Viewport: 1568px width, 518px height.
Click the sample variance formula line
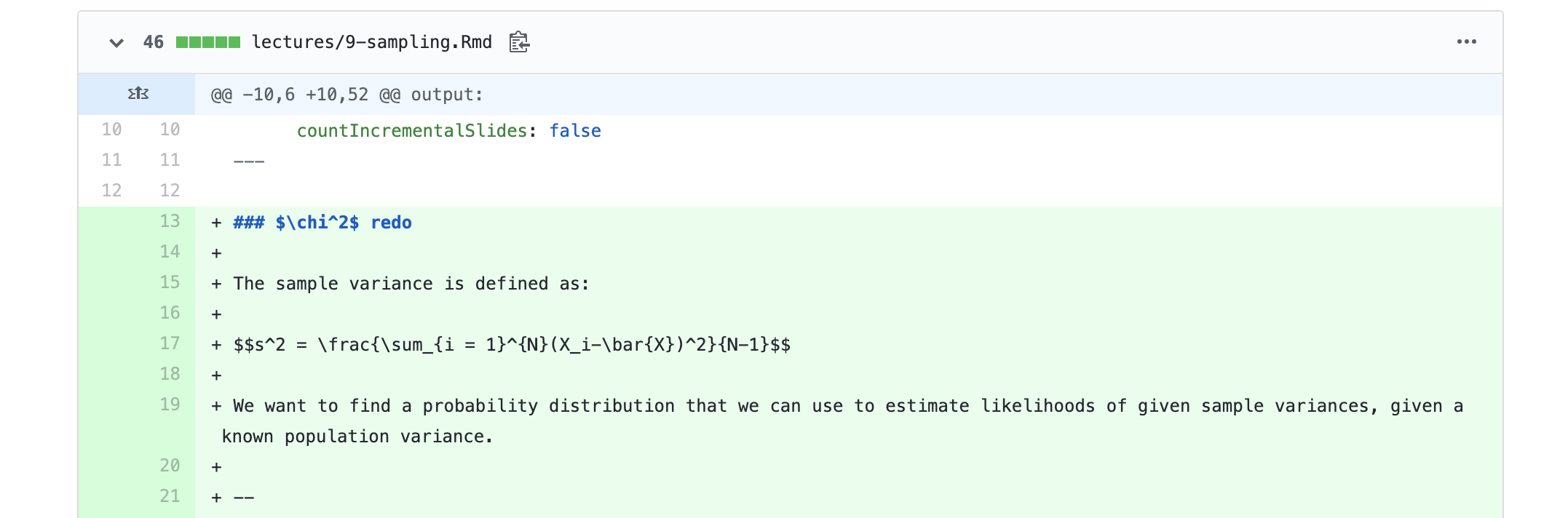tap(511, 345)
